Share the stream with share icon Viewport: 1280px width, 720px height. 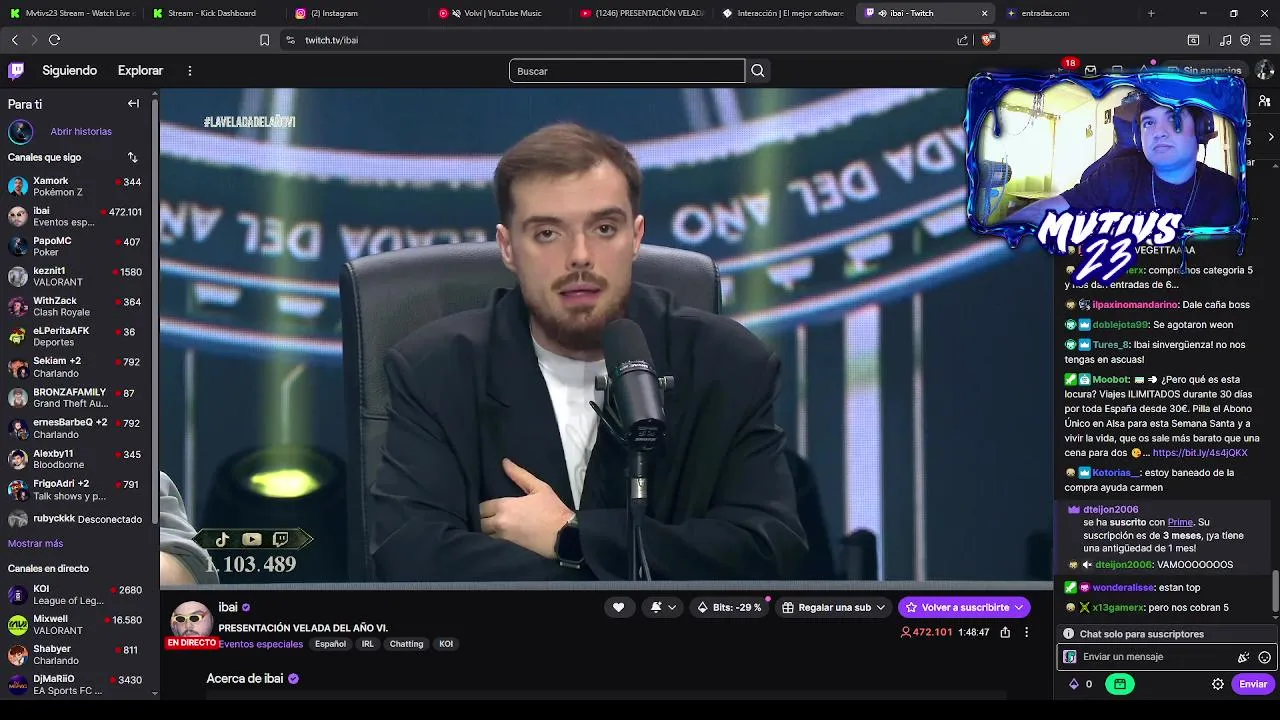(x=1005, y=632)
